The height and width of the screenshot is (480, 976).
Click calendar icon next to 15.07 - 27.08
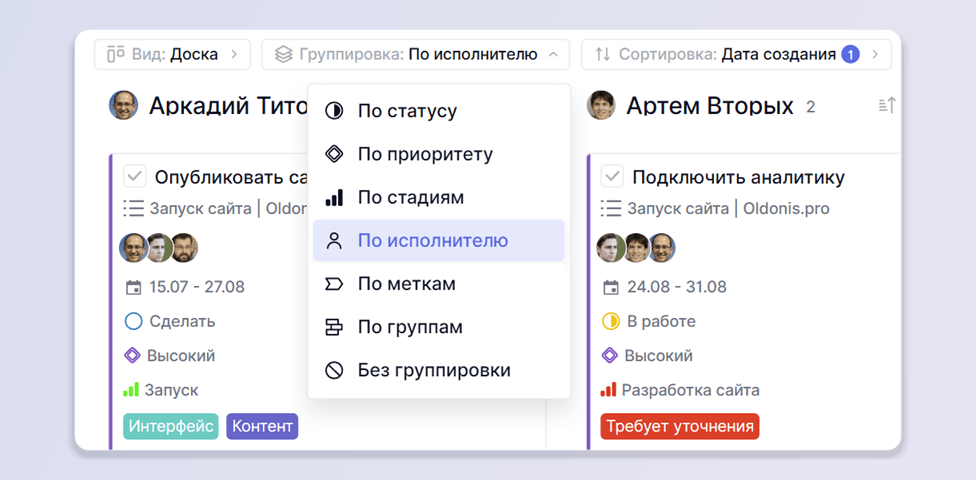point(133,288)
